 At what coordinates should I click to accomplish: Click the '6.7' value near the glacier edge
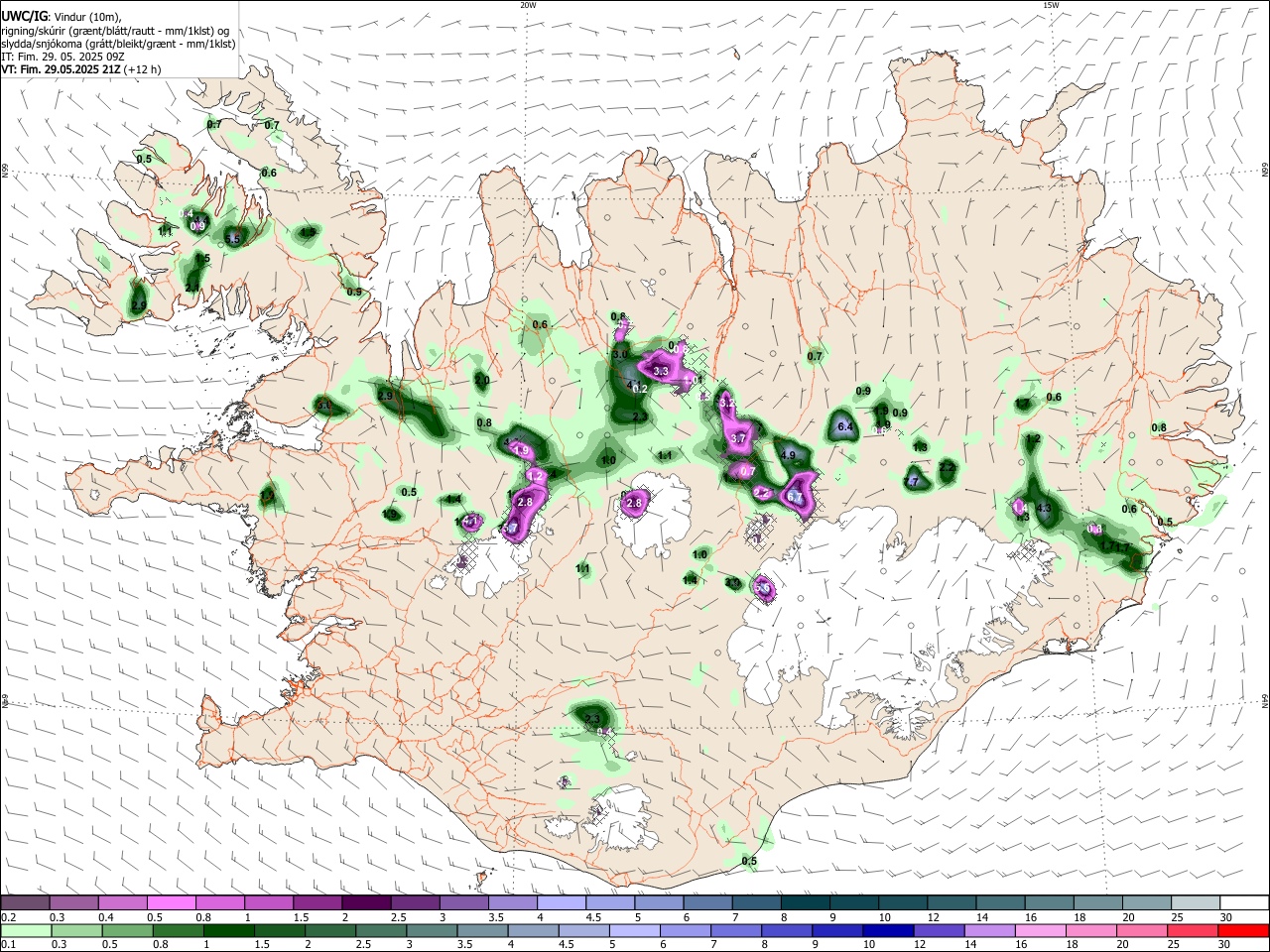795,496
